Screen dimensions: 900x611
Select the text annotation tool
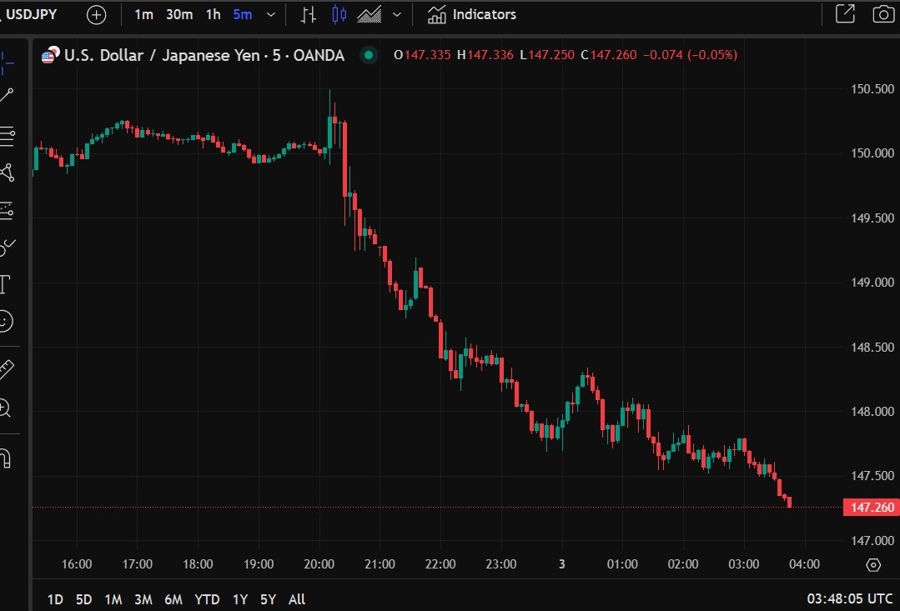(x=6, y=284)
